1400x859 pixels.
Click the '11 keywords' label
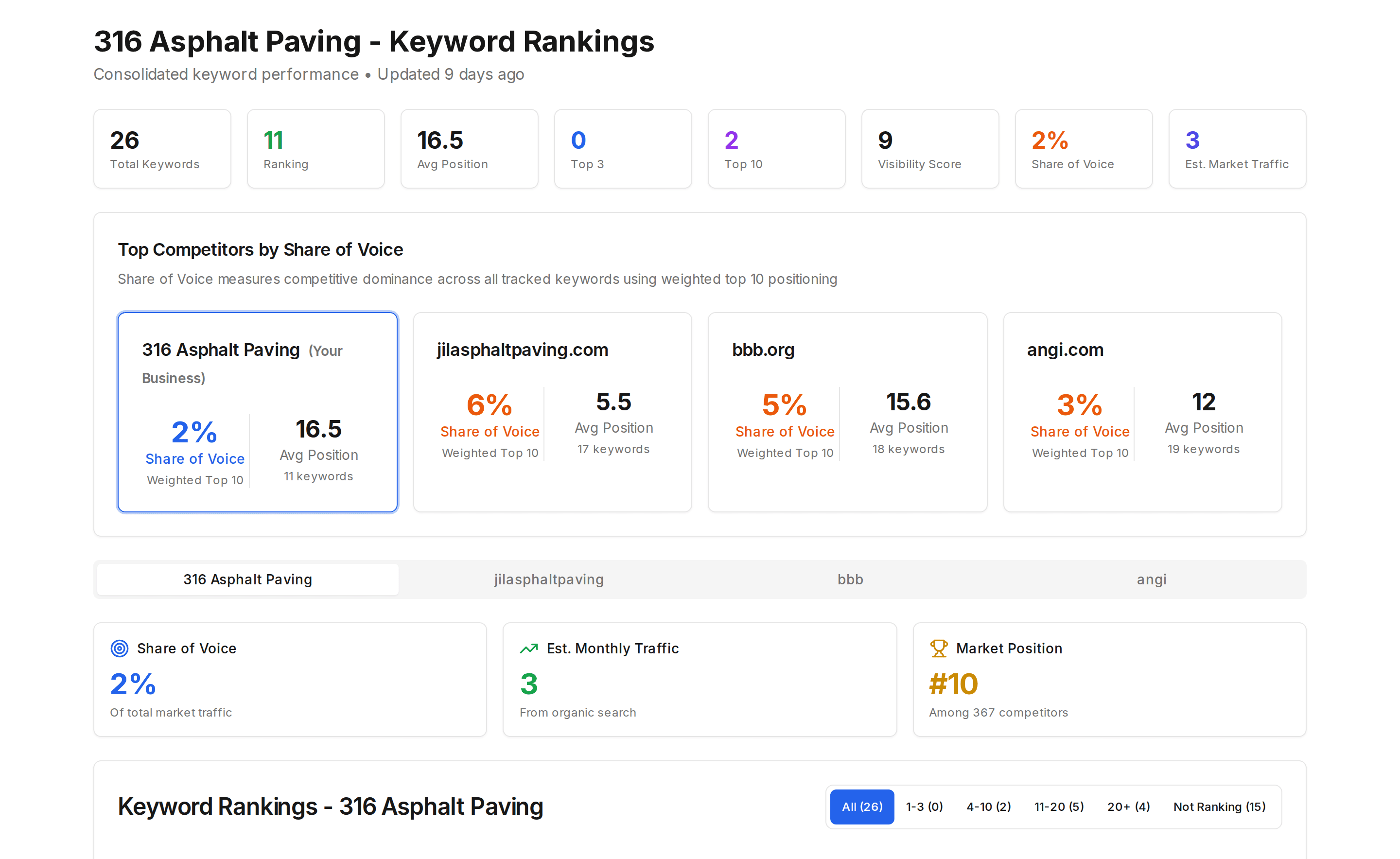(x=318, y=476)
